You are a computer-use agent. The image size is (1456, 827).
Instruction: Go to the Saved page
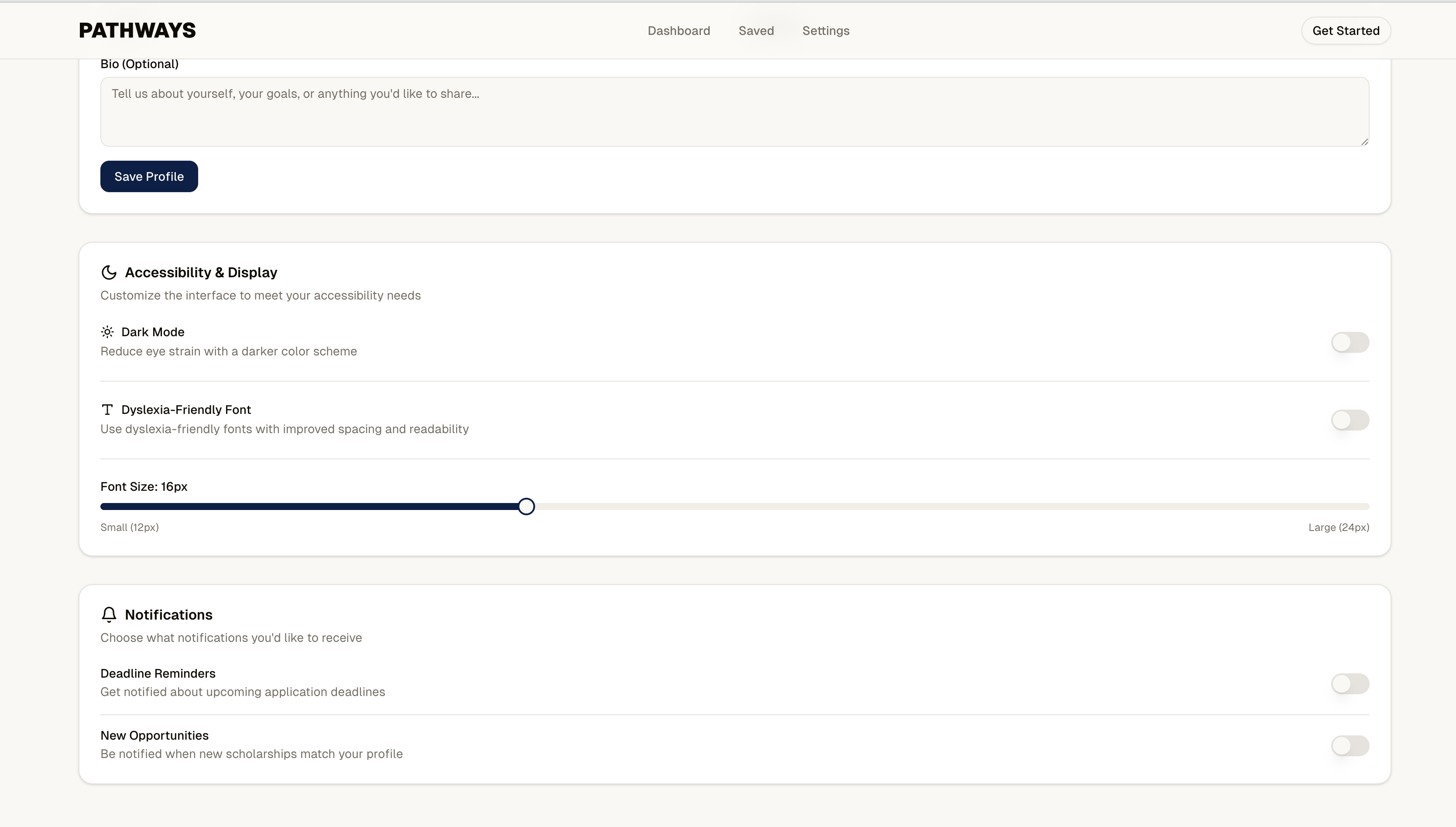pos(756,31)
